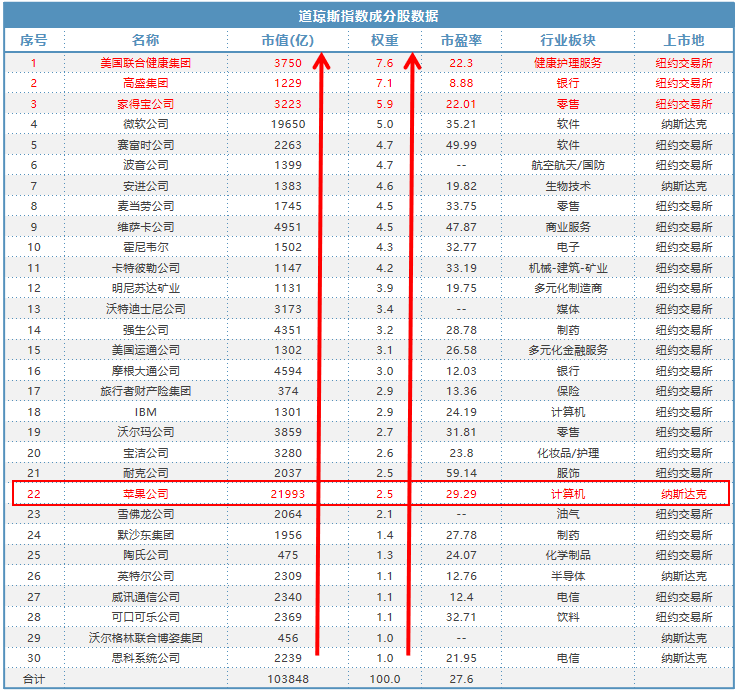Image resolution: width=738 pixels, height=692 pixels.
Task: Select the table title 道琼斯指数成分股数据
Action: 369,16
